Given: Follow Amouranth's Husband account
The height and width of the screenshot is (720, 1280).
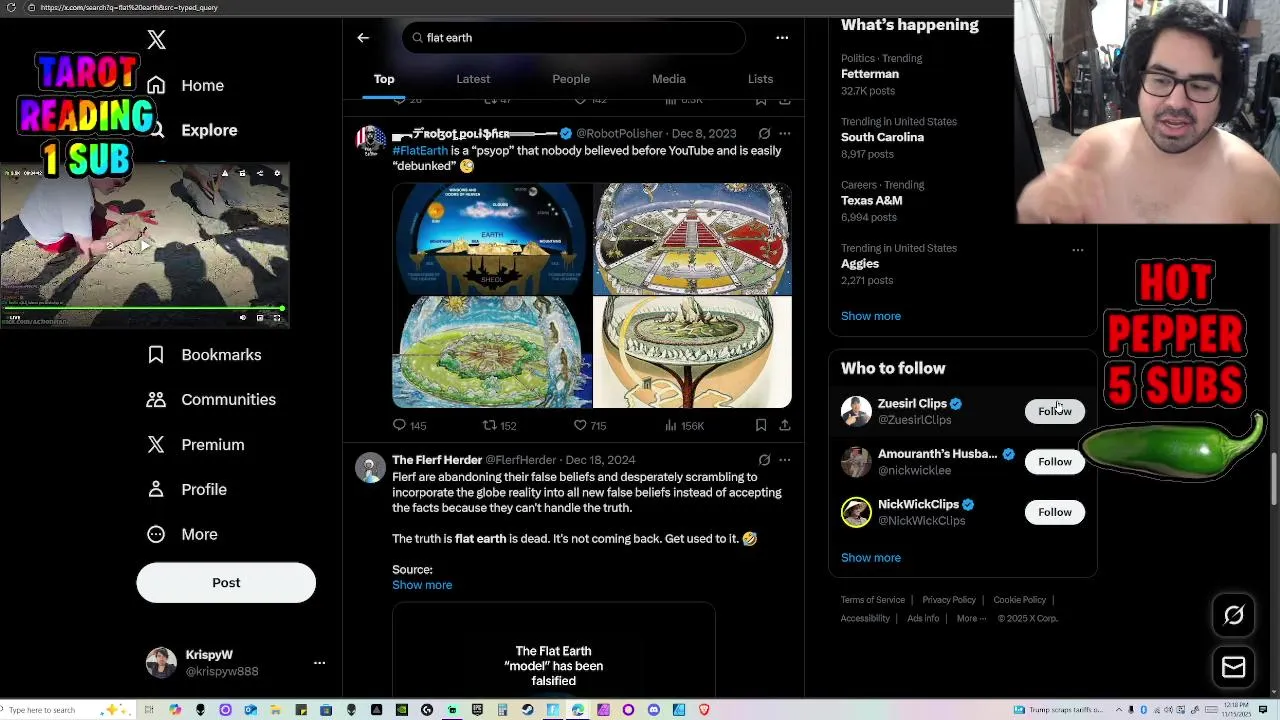Looking at the screenshot, I should click(x=1054, y=462).
